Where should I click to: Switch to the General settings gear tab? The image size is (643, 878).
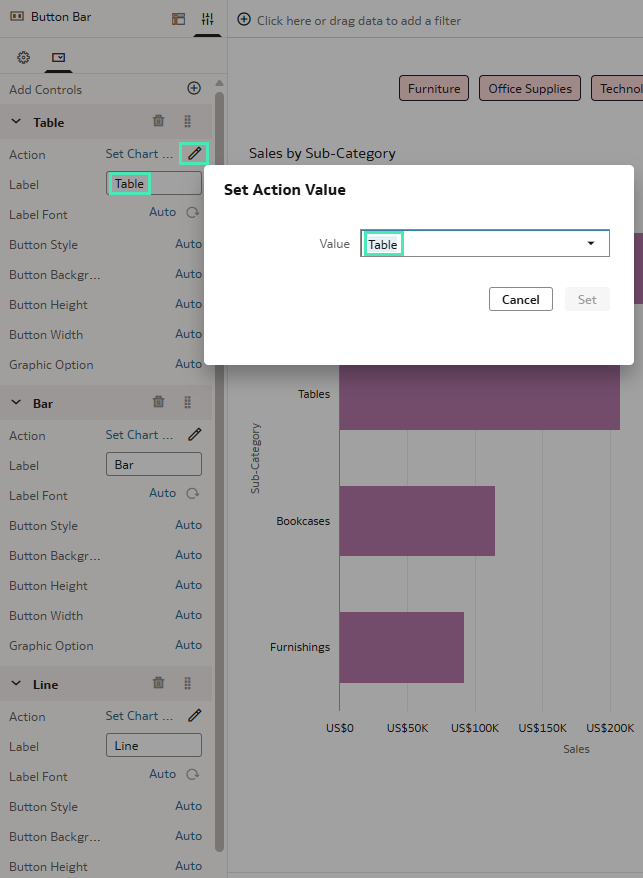pyautogui.click(x=24, y=58)
